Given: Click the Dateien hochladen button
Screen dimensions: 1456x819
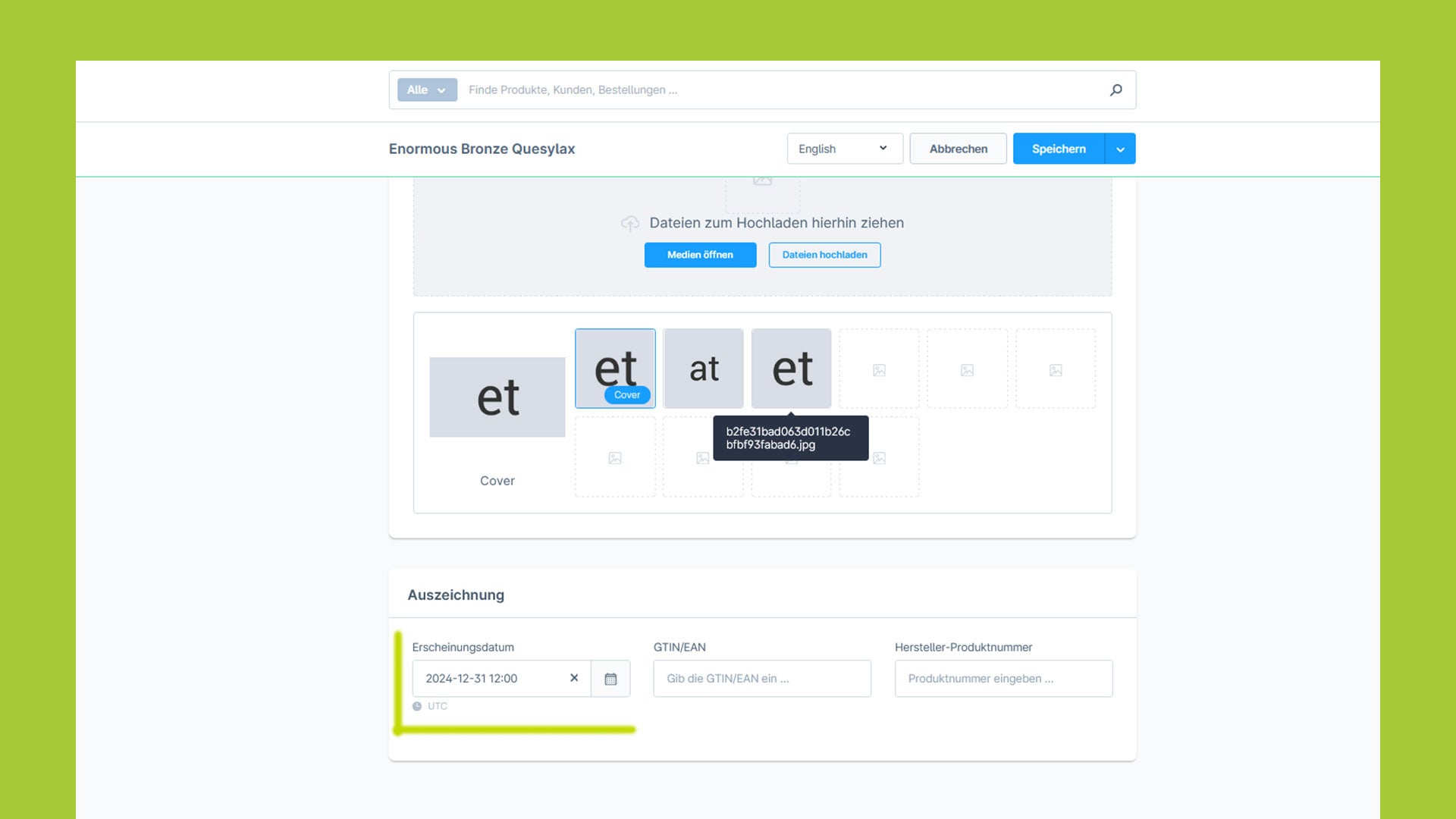Looking at the screenshot, I should click(825, 254).
